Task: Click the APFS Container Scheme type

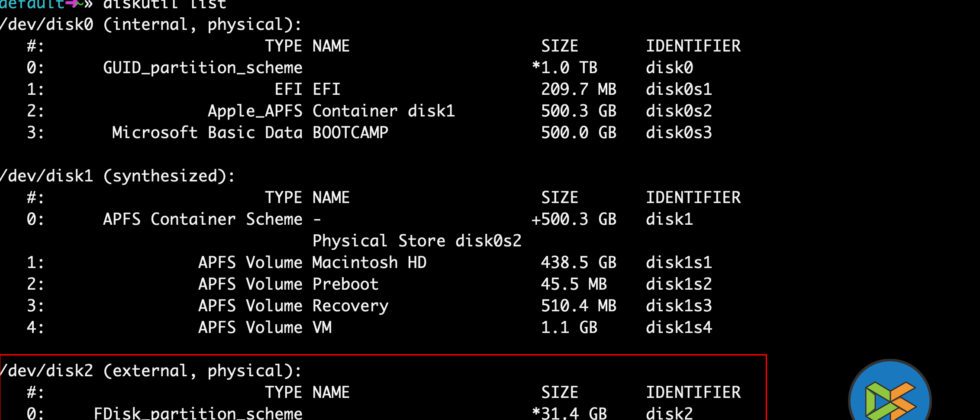Action: [202, 219]
